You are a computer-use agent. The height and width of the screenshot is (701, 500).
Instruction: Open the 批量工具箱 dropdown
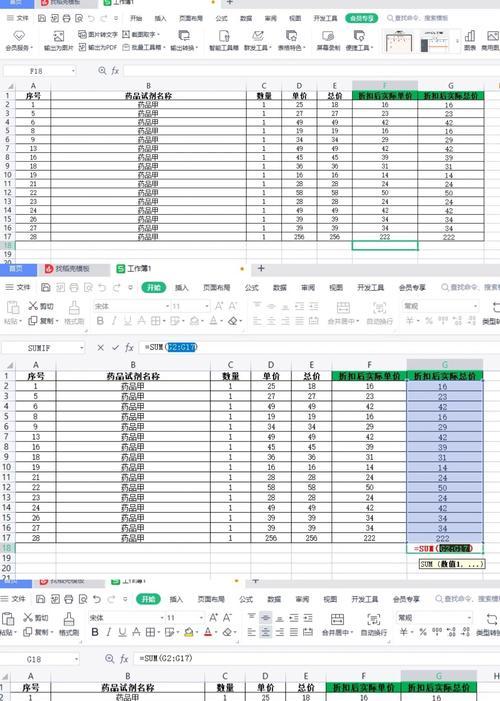[x=164, y=47]
